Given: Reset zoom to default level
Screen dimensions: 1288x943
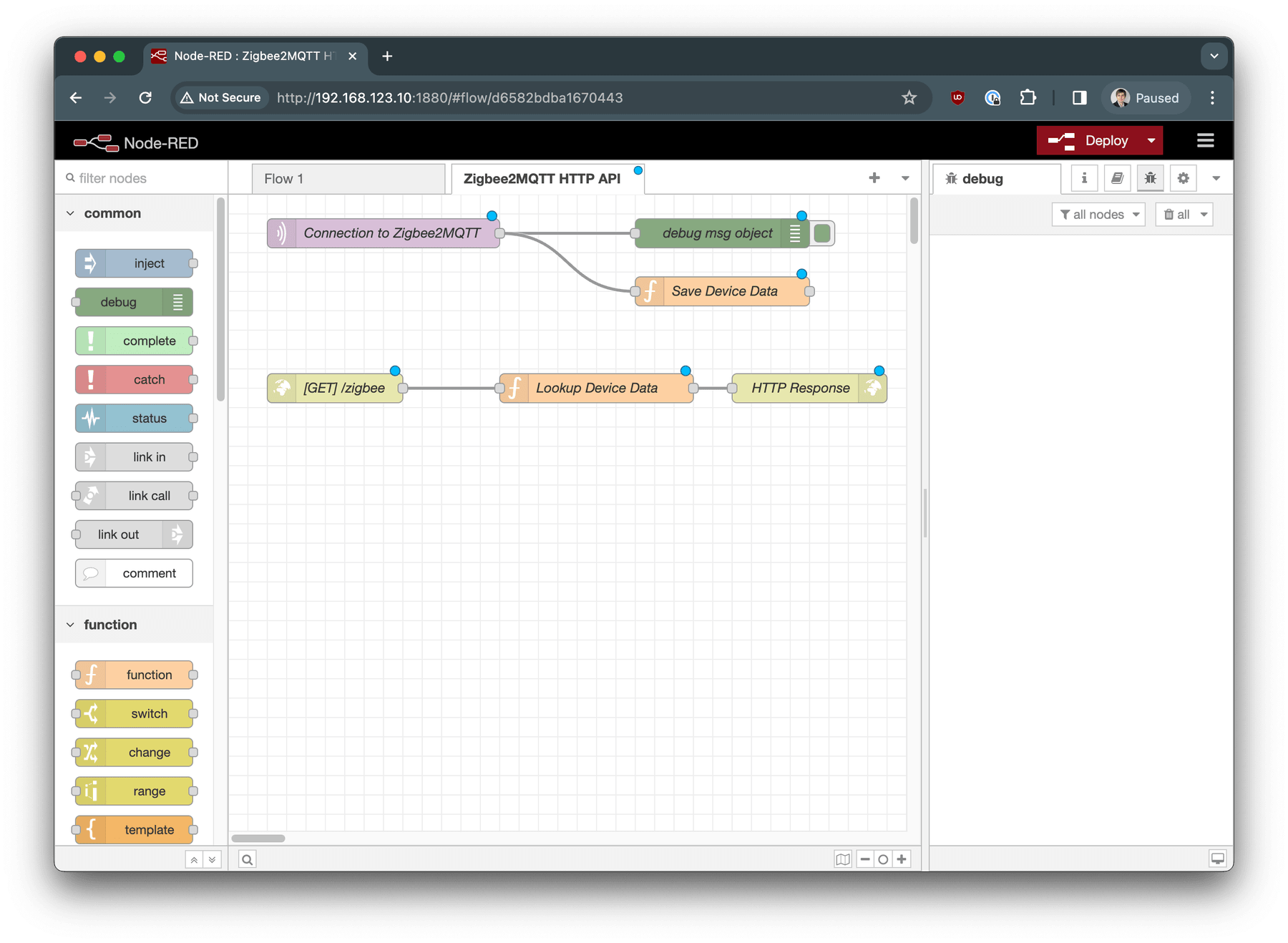Looking at the screenshot, I should (x=883, y=859).
